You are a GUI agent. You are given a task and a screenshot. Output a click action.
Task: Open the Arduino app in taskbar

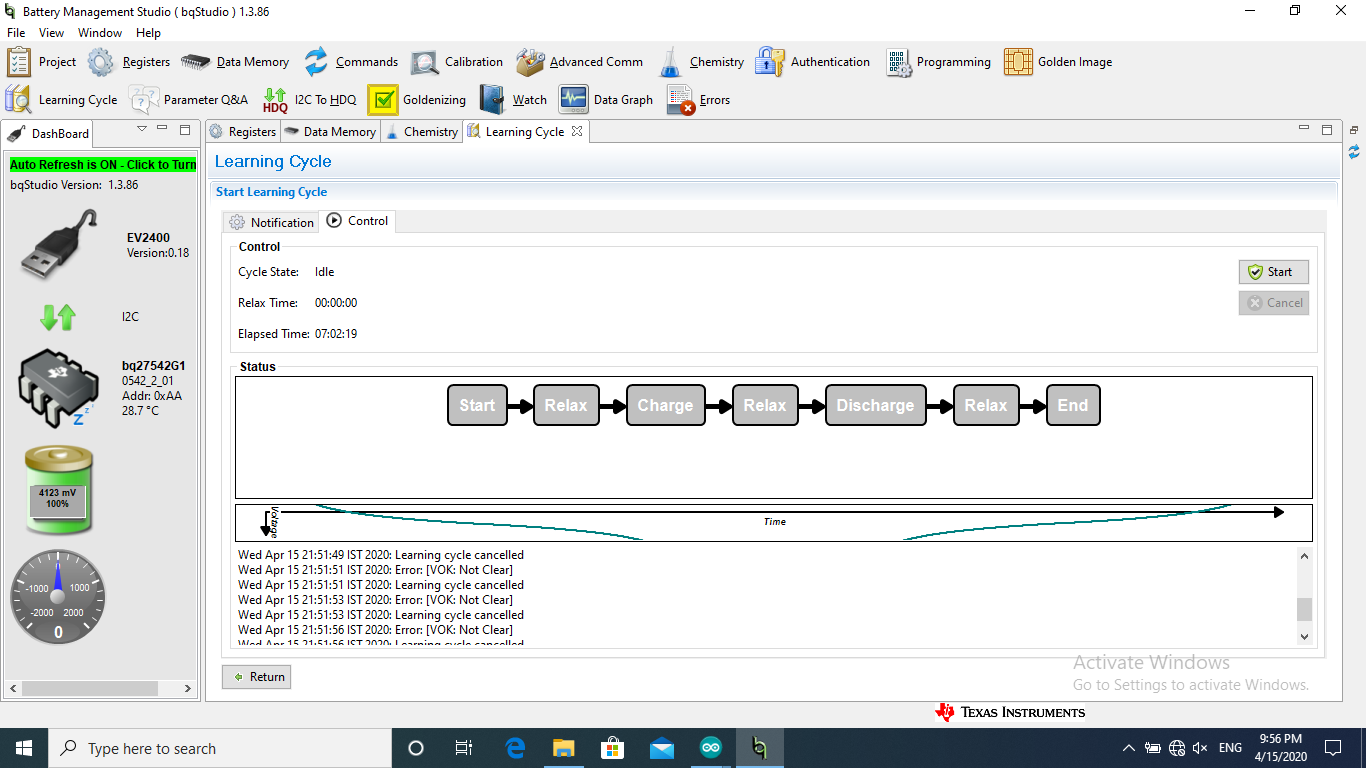711,748
